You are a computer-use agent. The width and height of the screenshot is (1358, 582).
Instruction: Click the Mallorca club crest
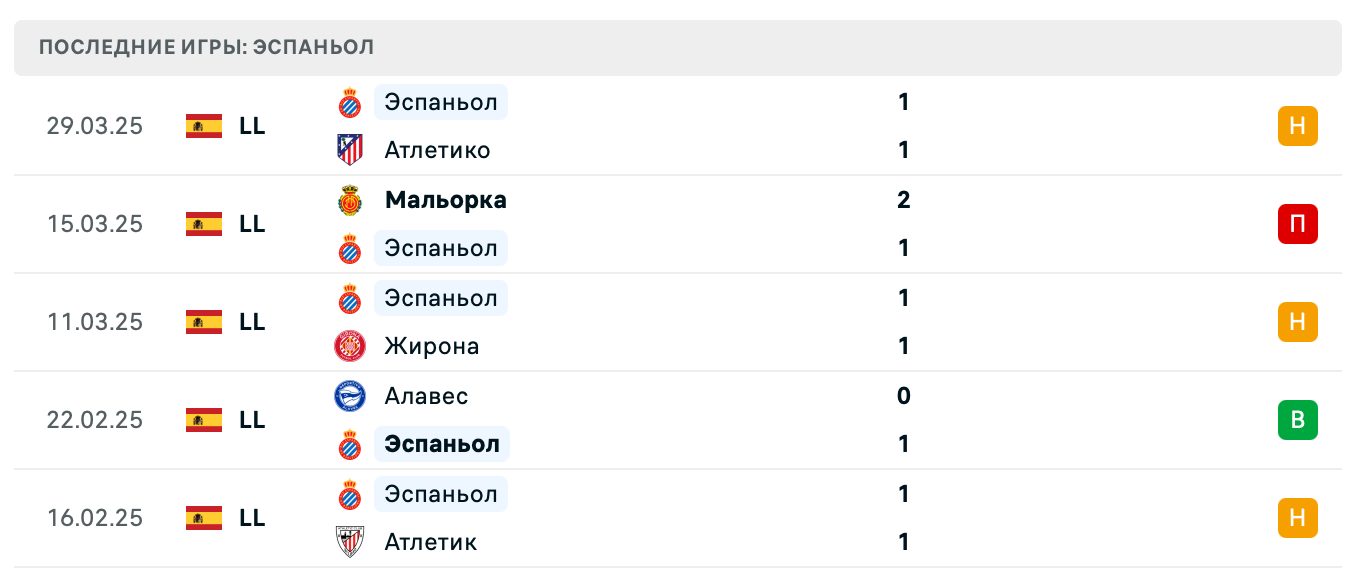[349, 200]
